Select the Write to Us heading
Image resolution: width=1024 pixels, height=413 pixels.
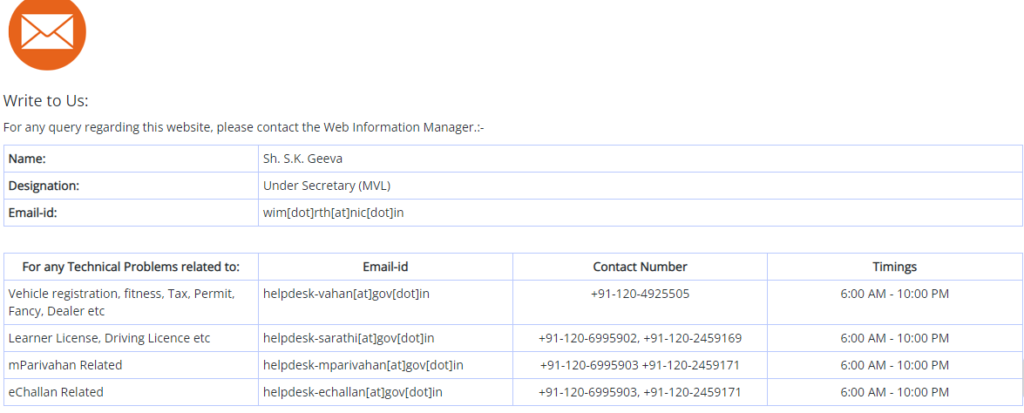[x=46, y=101]
